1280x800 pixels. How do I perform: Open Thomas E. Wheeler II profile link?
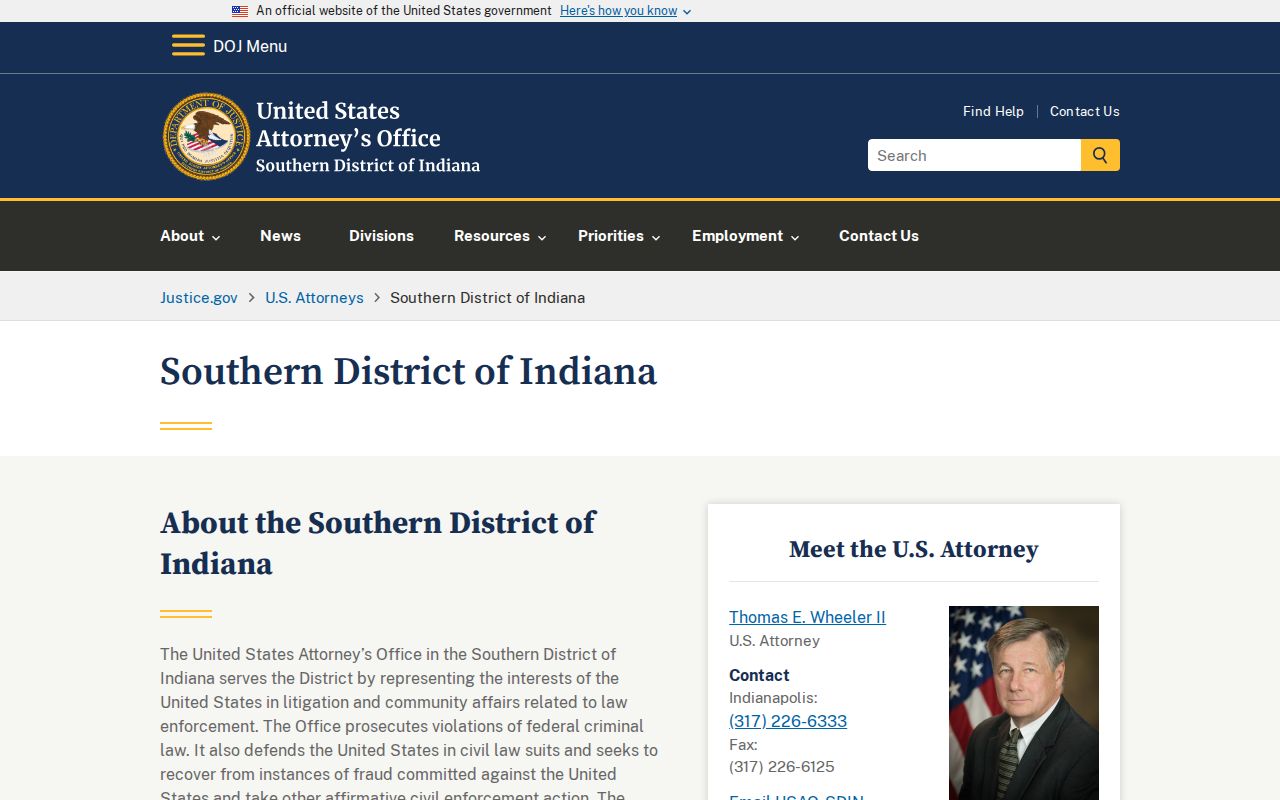[x=807, y=617]
